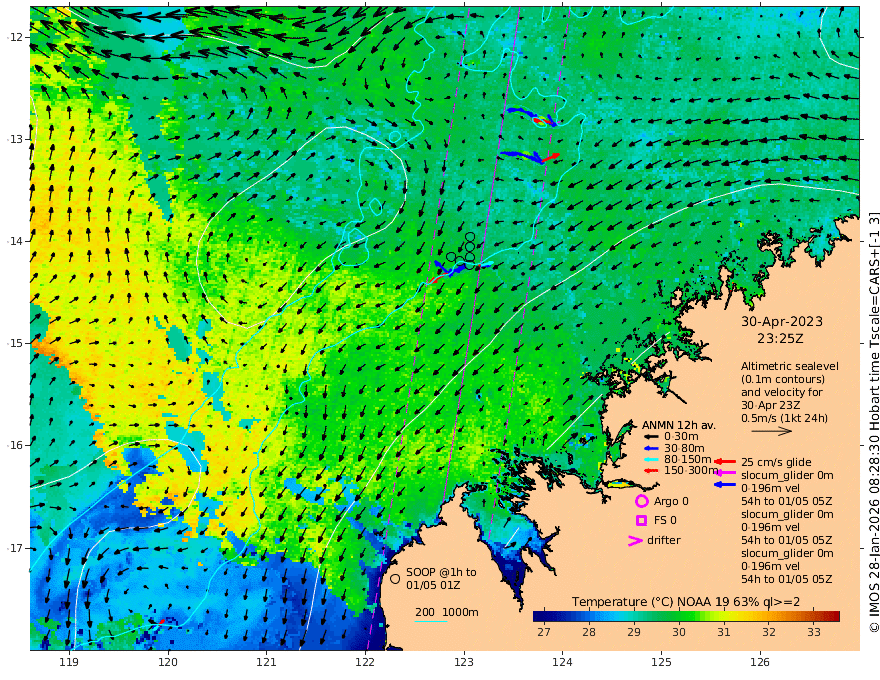This screenshot has width=880, height=680.
Task: Click latitude label -17 on left axis
Action: coord(15,548)
